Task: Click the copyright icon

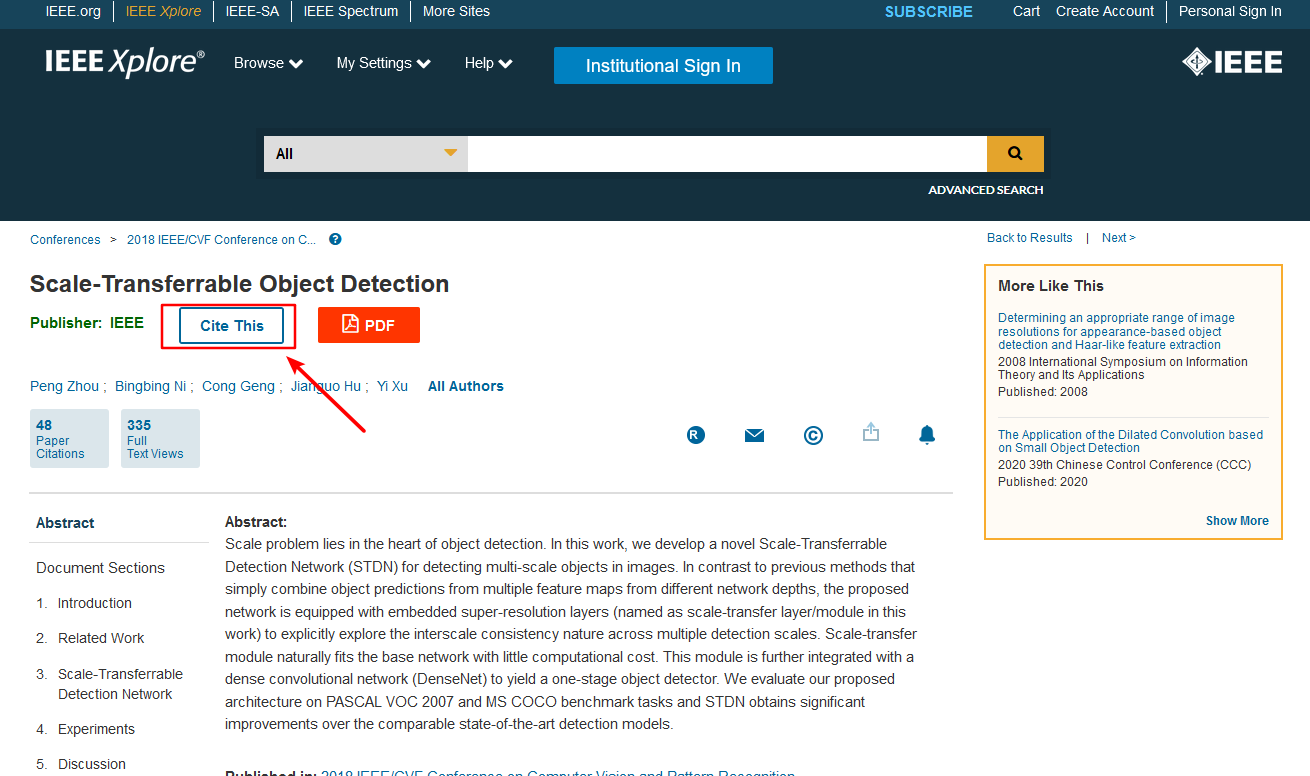Action: [x=813, y=435]
